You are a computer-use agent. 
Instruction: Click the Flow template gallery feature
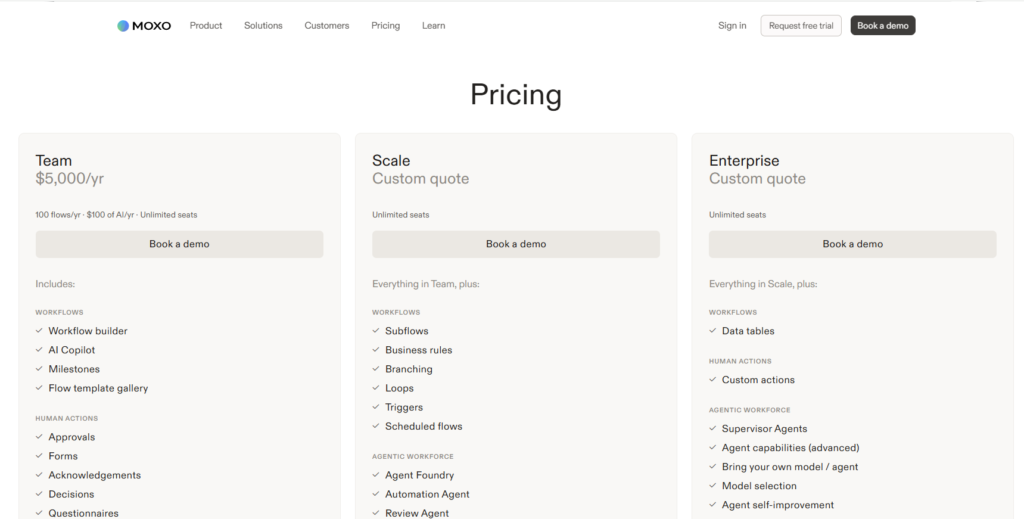[x=98, y=388]
